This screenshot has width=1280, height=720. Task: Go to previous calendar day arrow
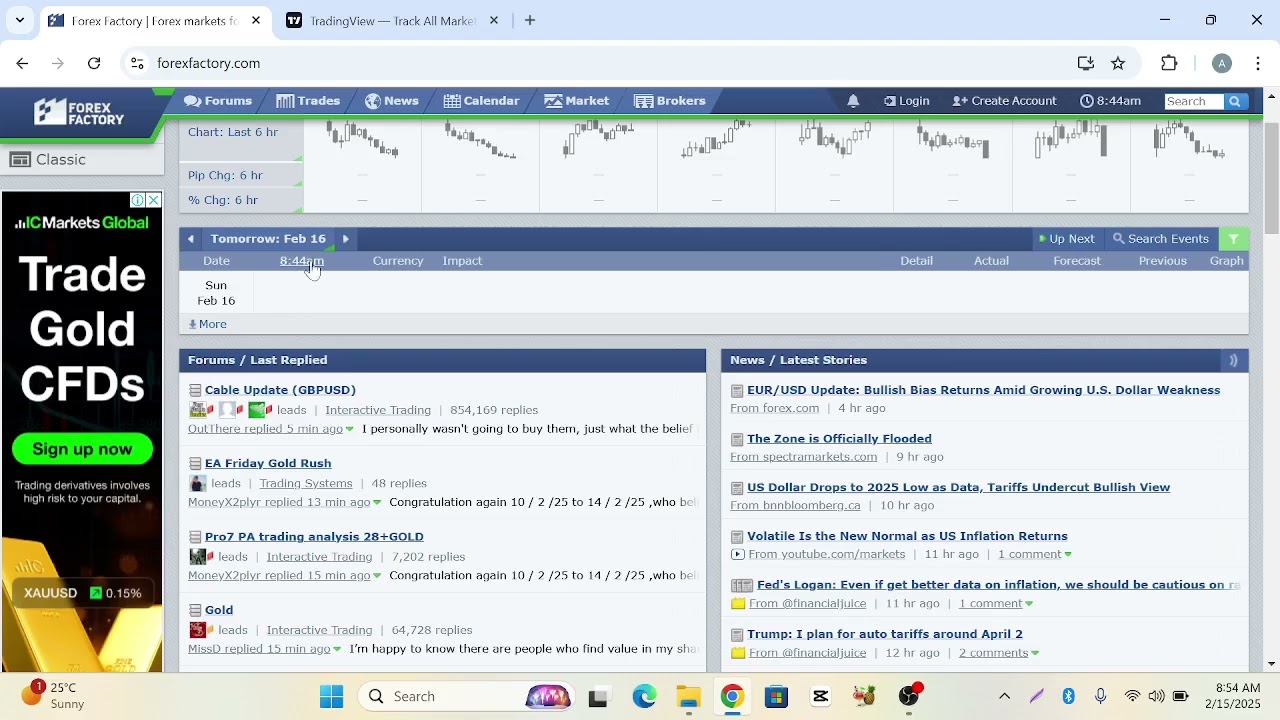[190, 239]
